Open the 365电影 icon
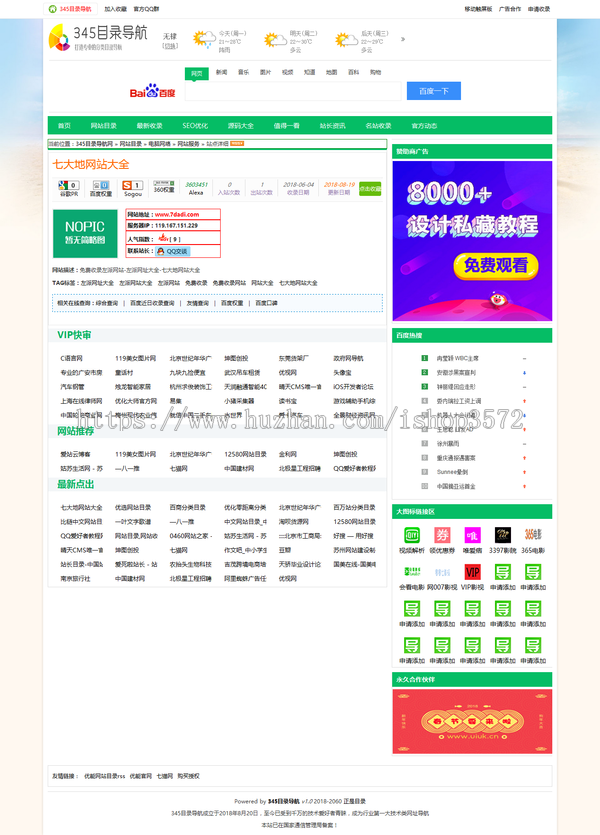 [x=533, y=535]
